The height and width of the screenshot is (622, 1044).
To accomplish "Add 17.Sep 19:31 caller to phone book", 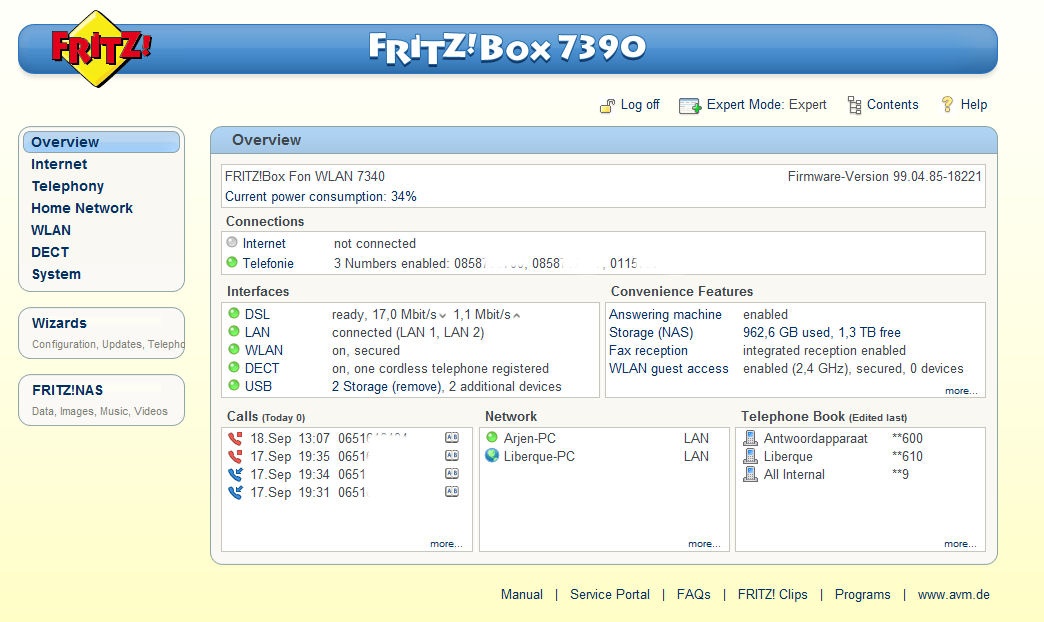I will pyautogui.click(x=452, y=491).
